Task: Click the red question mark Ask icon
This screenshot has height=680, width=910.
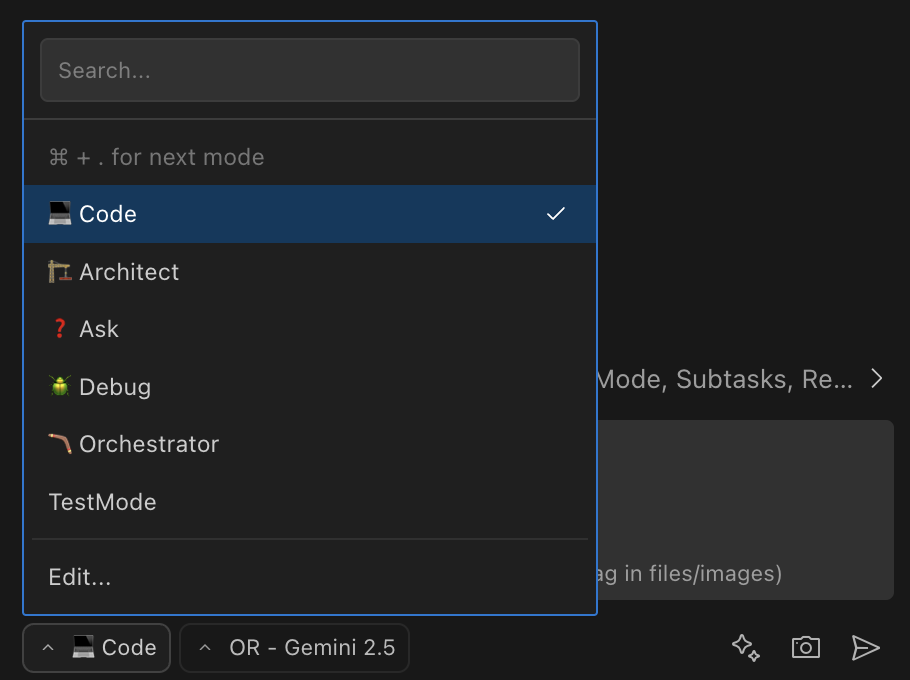Action: point(60,328)
